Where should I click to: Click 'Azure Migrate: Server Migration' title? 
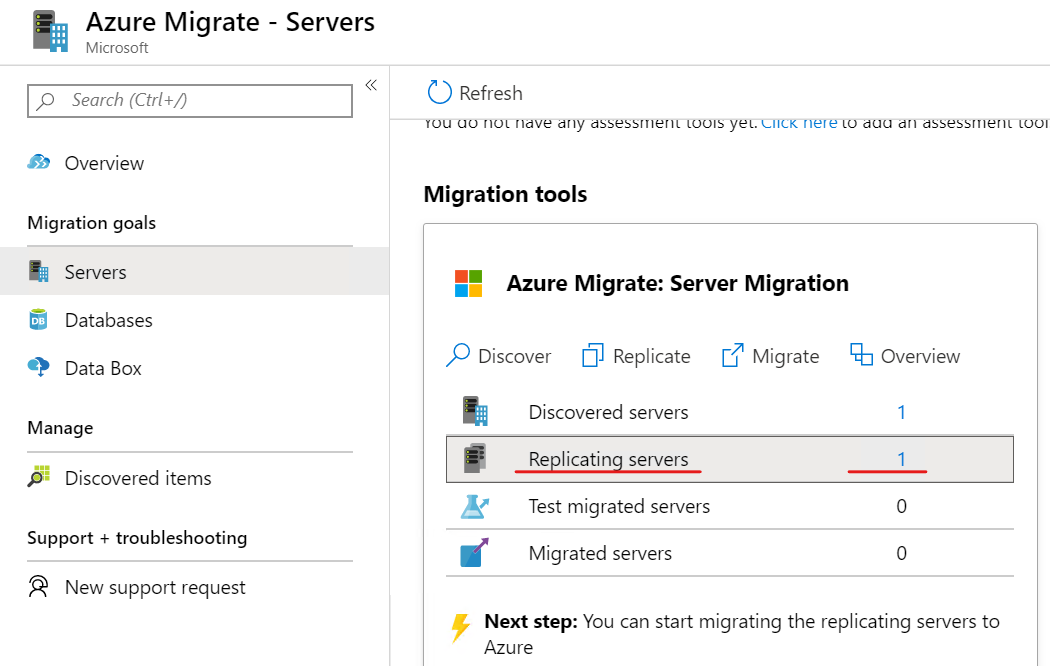coord(678,284)
